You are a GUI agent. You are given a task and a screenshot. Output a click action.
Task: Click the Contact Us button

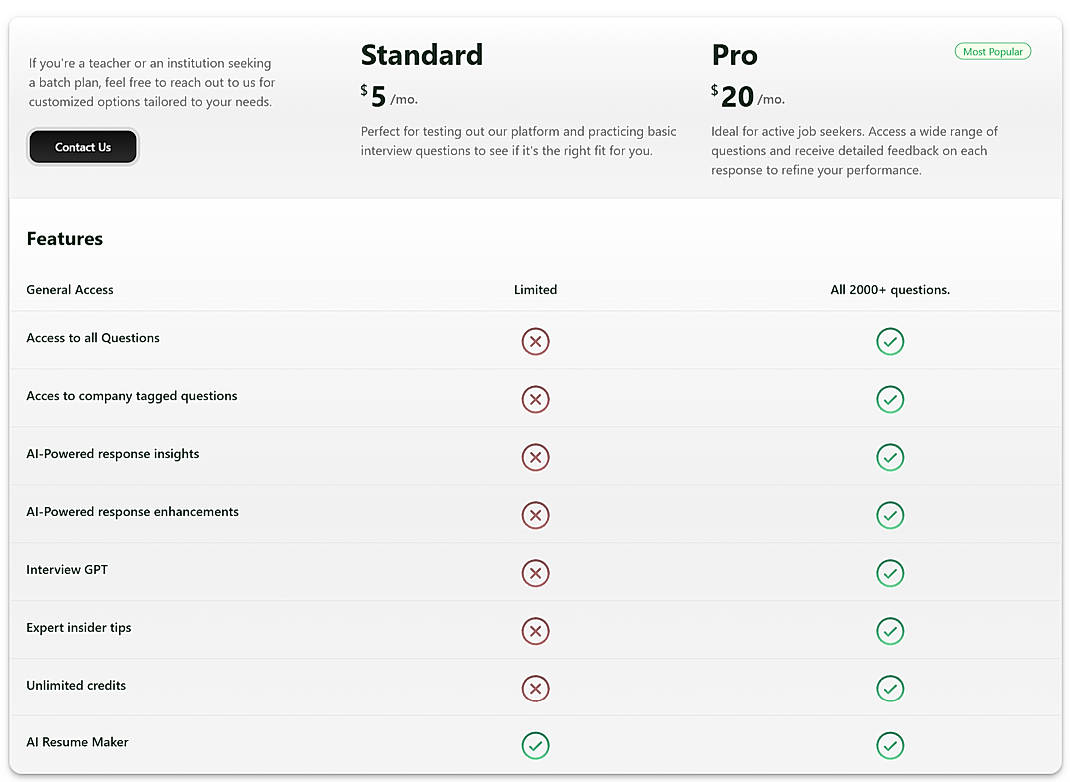pos(83,147)
